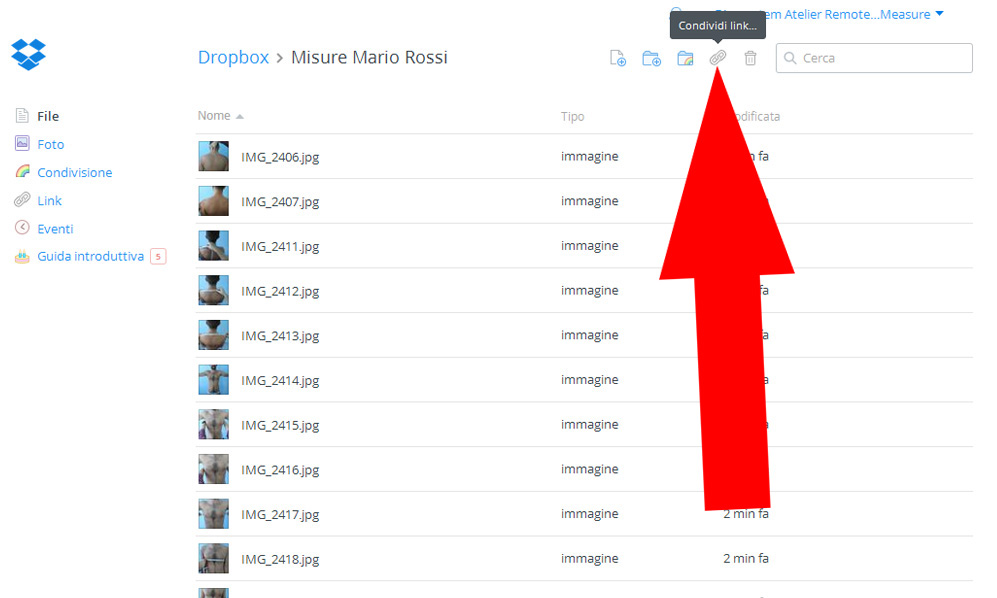Open Guida introduttiva in the sidebar
The height and width of the screenshot is (598, 997).
tap(90, 256)
